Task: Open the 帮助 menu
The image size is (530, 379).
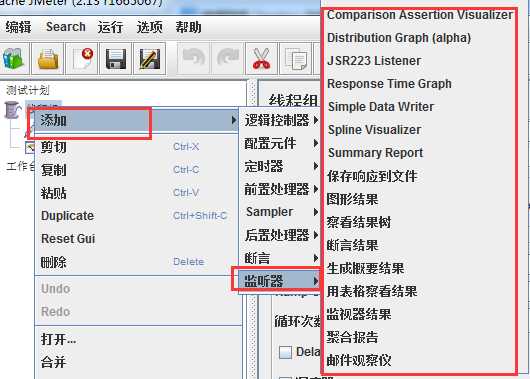Action: tap(188, 27)
